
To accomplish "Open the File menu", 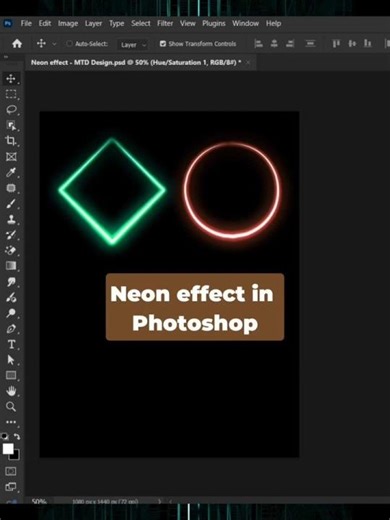I will click(x=26, y=23).
